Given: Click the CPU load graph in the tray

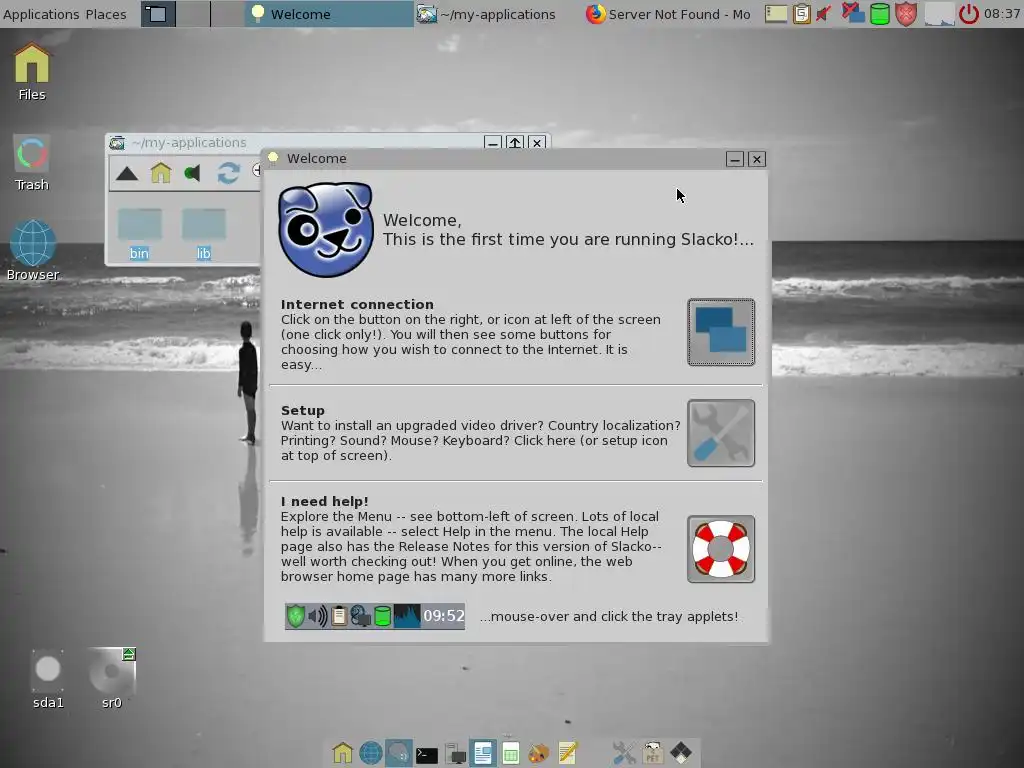Looking at the screenshot, I should tap(939, 14).
